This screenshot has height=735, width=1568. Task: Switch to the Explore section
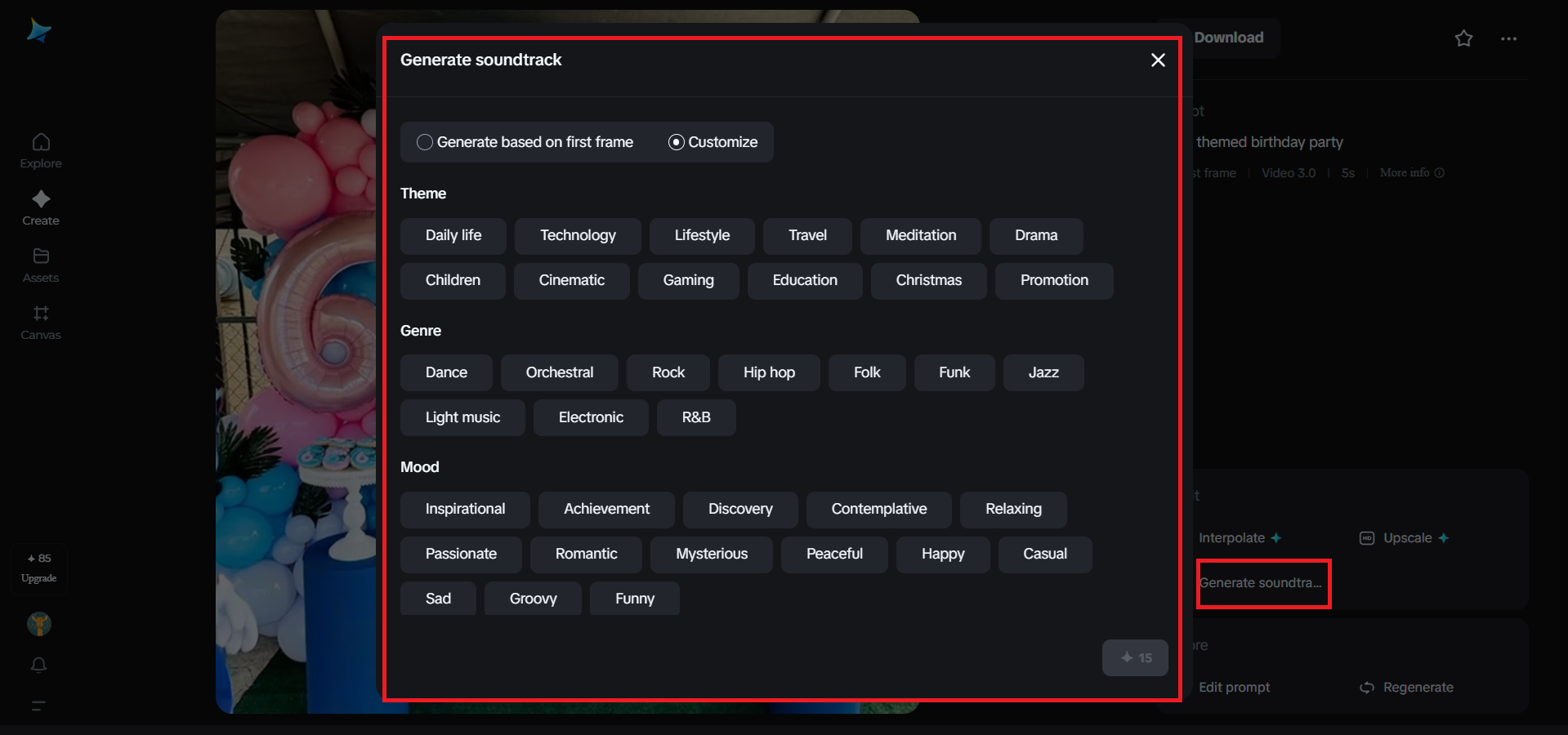pos(40,149)
